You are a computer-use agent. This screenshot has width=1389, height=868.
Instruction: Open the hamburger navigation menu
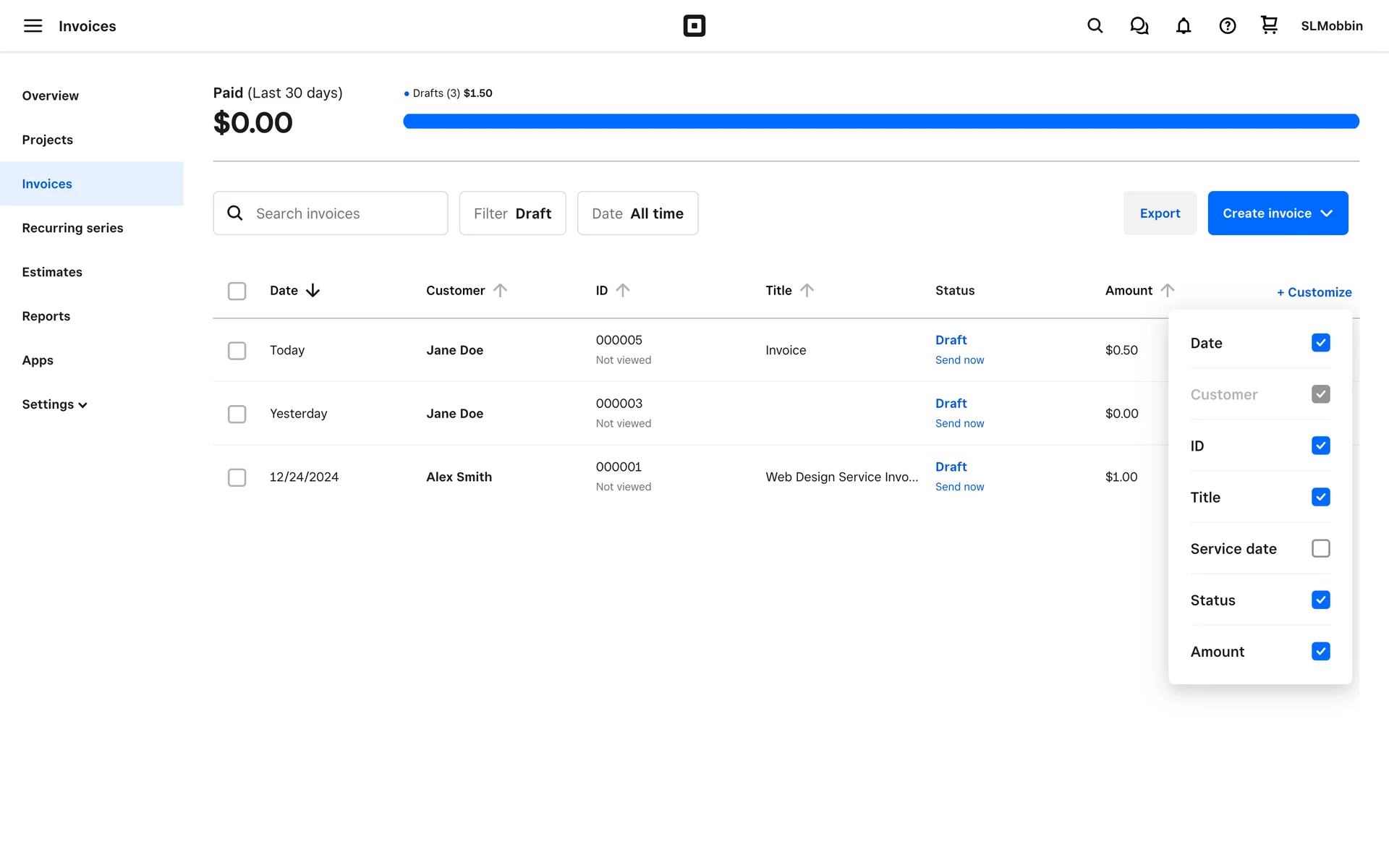33,26
